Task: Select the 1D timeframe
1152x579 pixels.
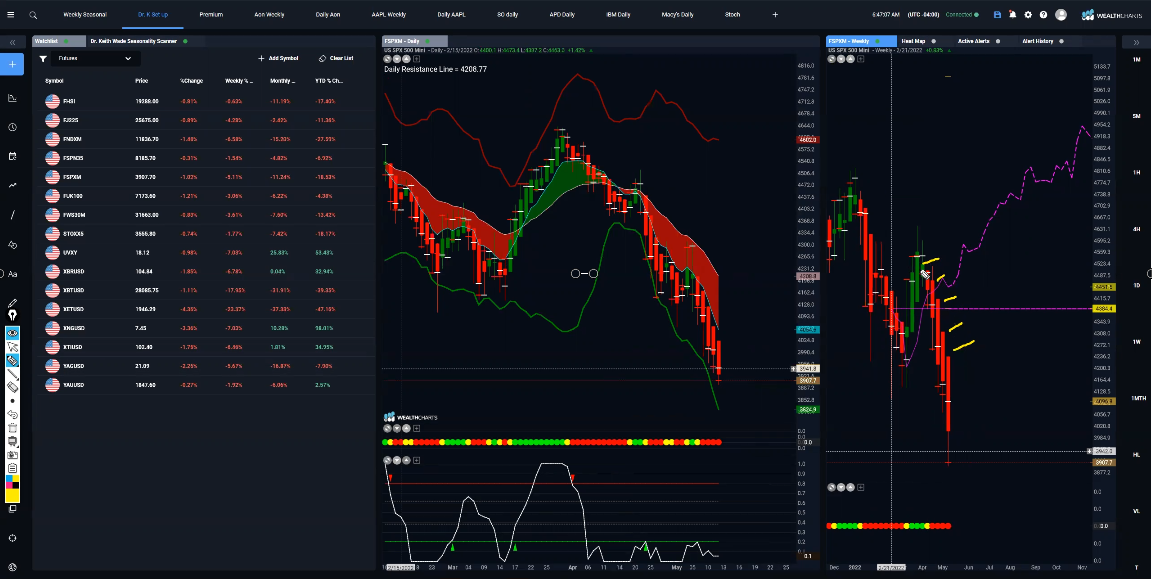Action: (x=1137, y=285)
